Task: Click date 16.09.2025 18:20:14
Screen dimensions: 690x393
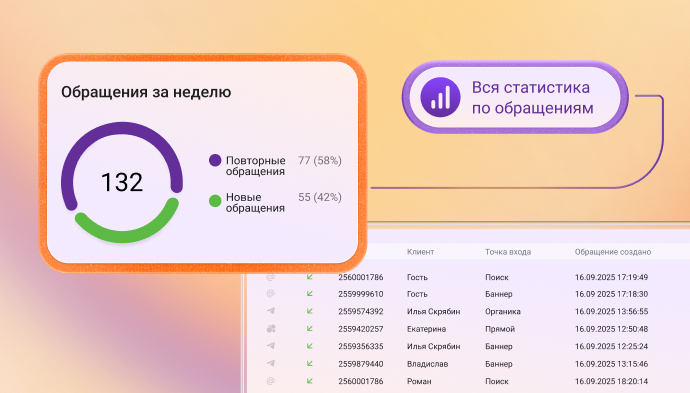Action: (611, 381)
